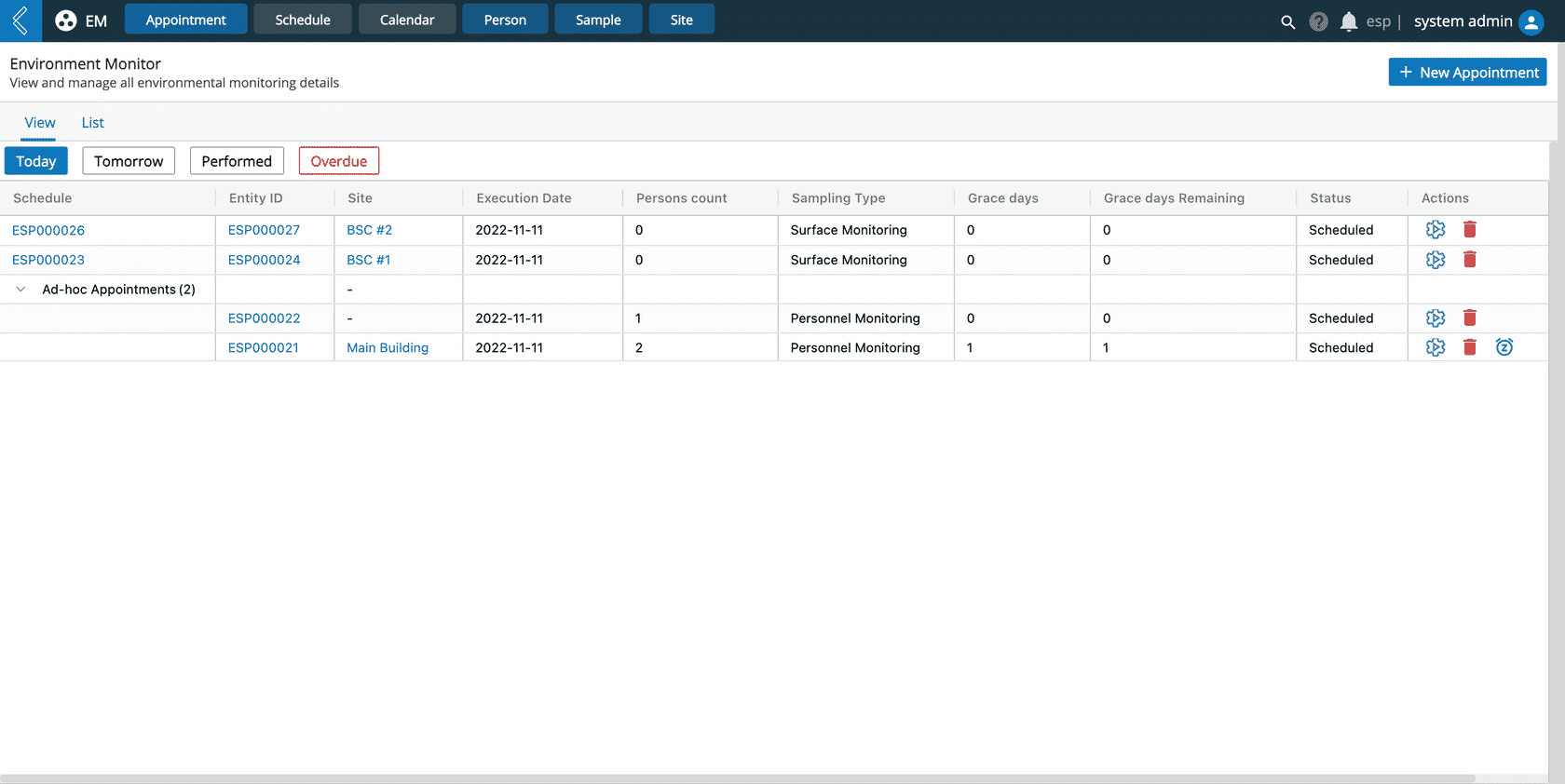This screenshot has height=784, width=1565.
Task: Open the BSC #2 site link
Action: 369,230
